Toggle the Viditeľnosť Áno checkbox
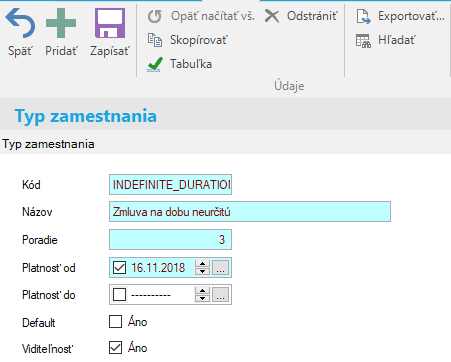451x362 pixels. tap(116, 348)
